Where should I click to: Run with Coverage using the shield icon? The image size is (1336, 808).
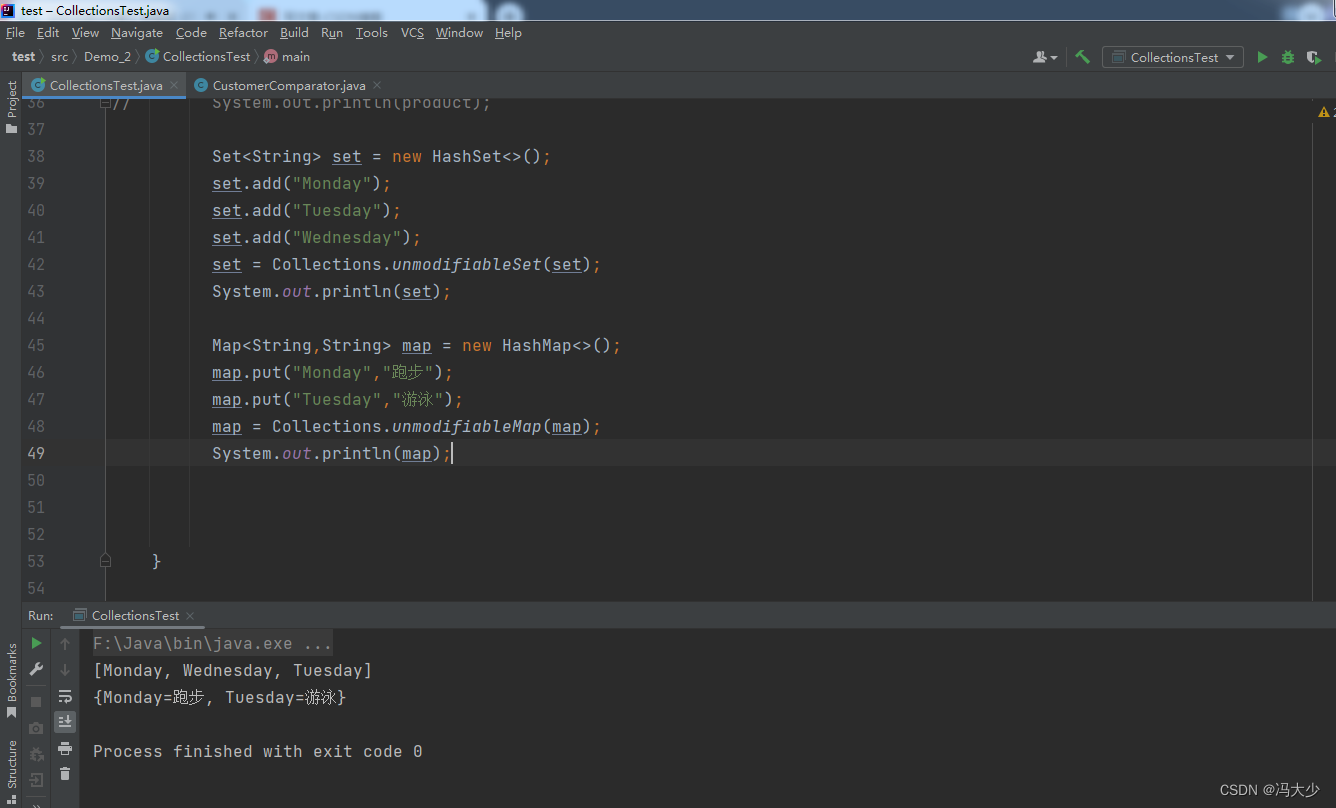pyautogui.click(x=1314, y=57)
